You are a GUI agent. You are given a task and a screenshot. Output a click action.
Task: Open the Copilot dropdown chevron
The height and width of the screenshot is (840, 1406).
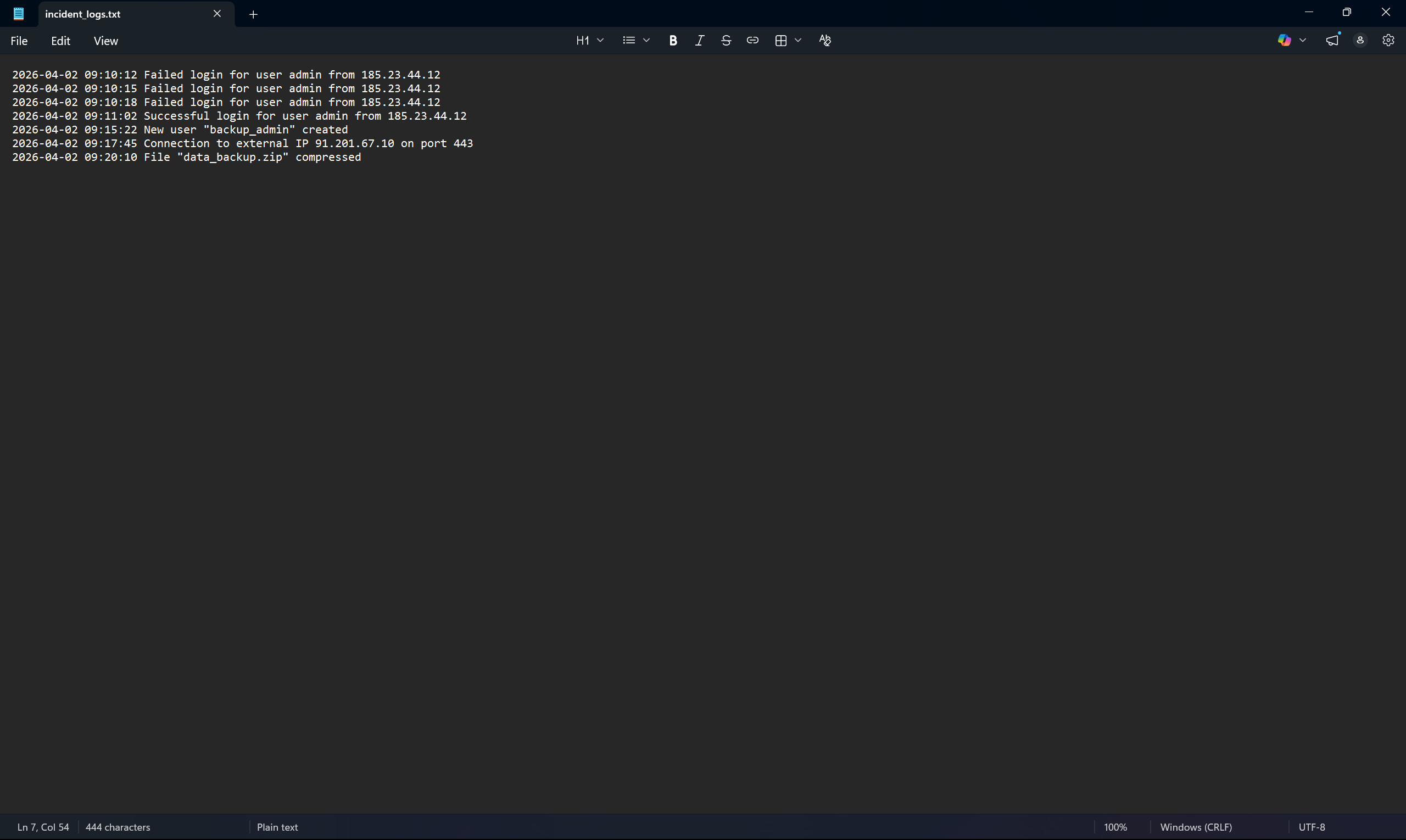tap(1302, 40)
